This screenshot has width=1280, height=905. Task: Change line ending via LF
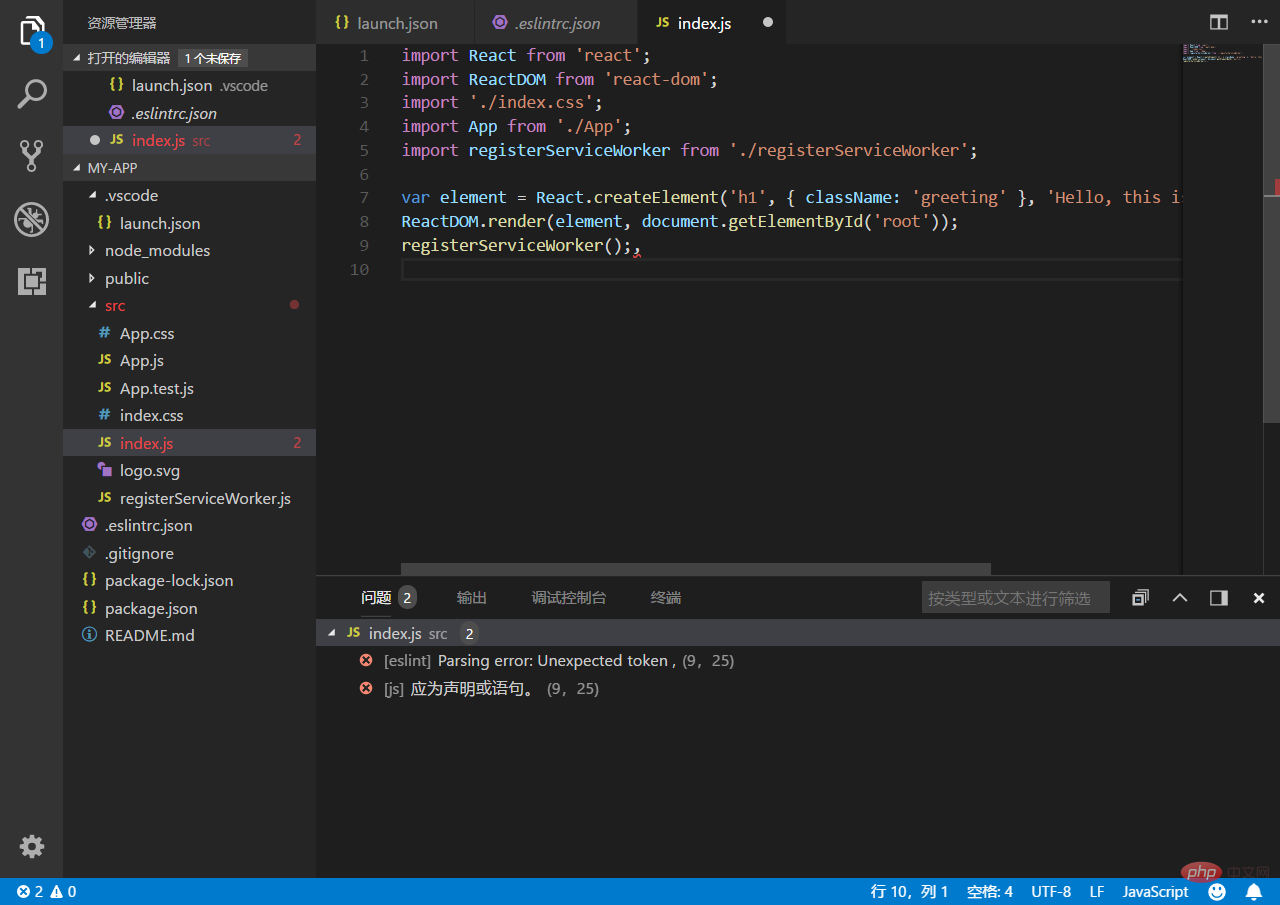[x=1097, y=892]
